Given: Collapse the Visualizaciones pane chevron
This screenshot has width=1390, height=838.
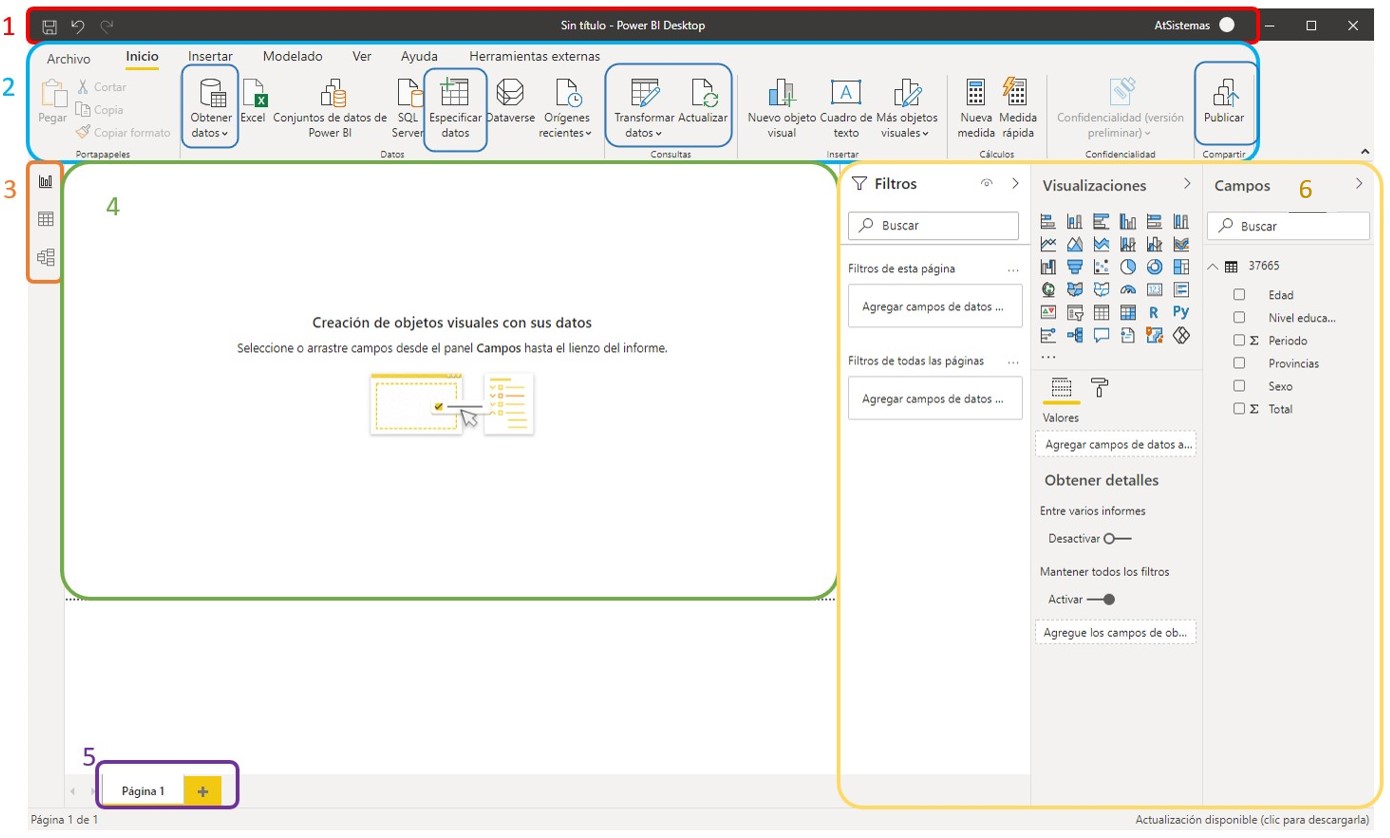Looking at the screenshot, I should pos(1187,184).
